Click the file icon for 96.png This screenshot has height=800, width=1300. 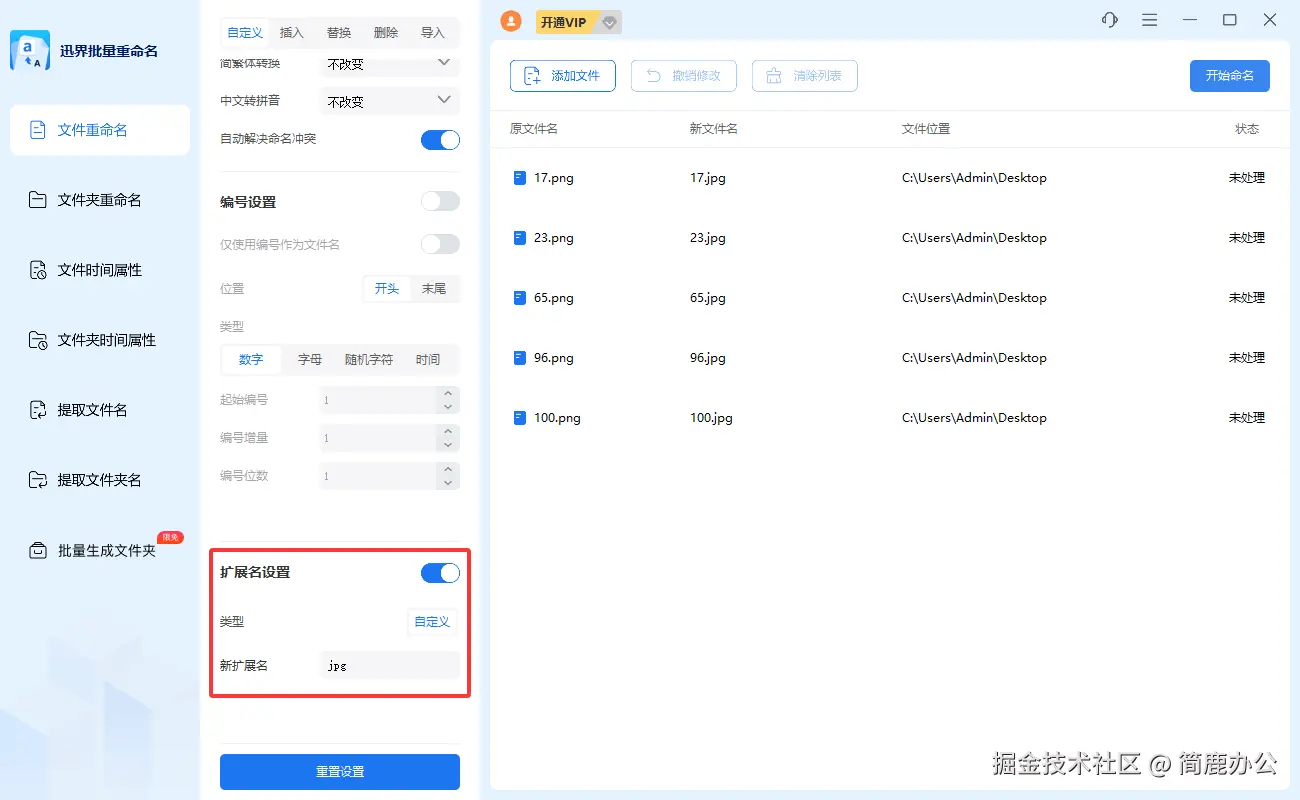pos(519,358)
